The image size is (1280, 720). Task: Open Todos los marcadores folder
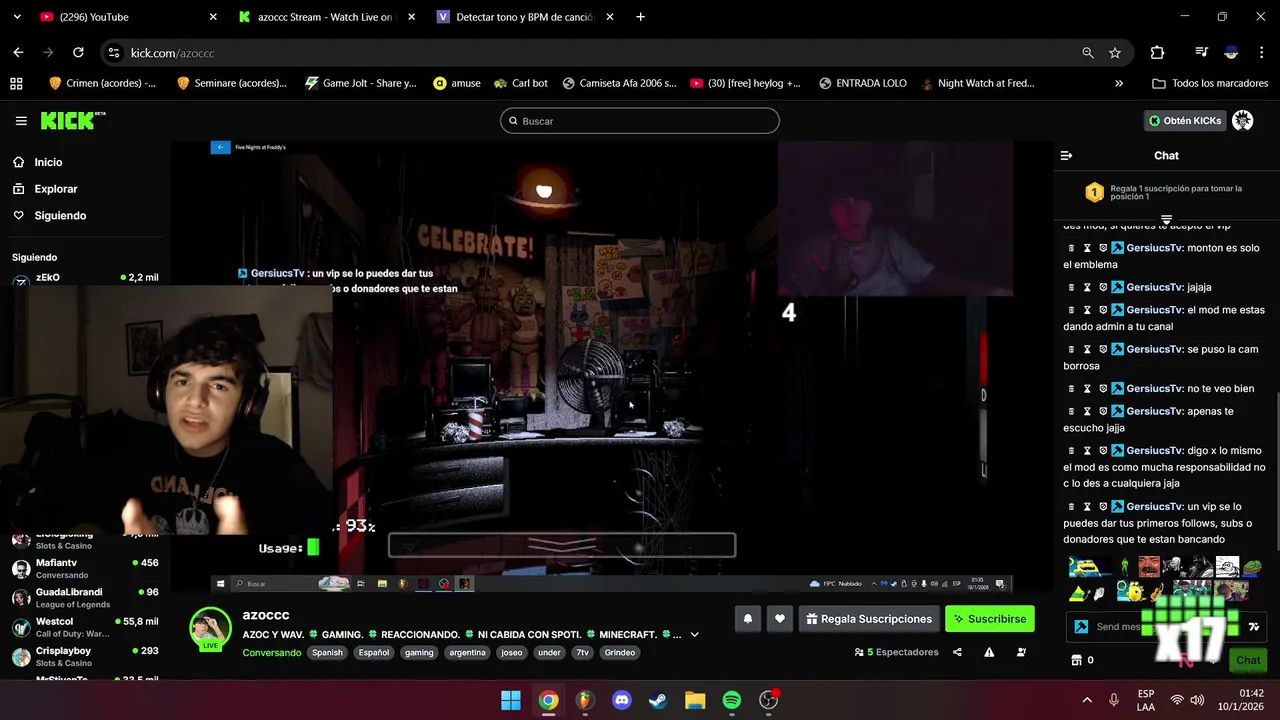(x=1211, y=84)
